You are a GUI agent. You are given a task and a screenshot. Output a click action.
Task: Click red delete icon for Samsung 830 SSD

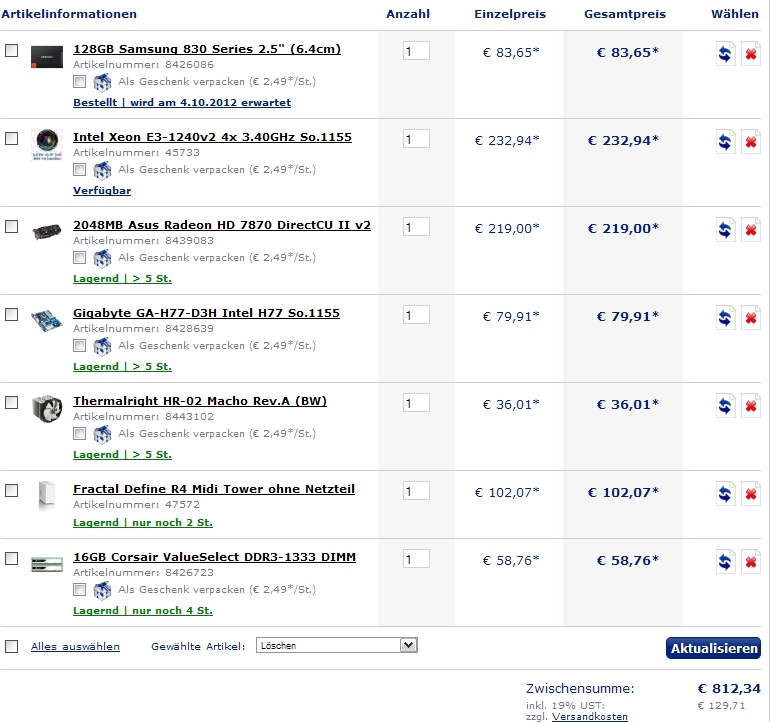(x=750, y=53)
